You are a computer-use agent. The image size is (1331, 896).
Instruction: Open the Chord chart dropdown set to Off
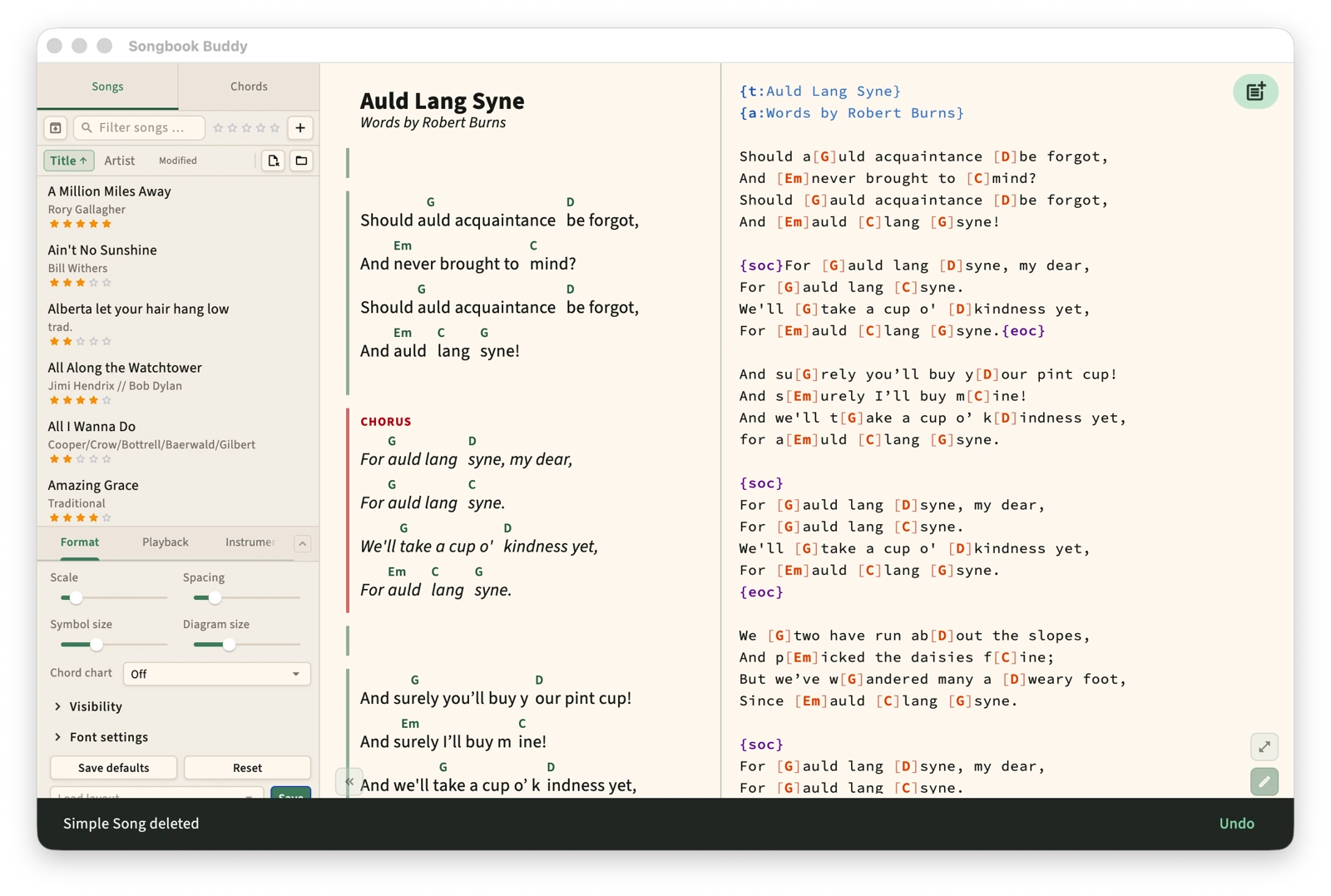pos(216,674)
